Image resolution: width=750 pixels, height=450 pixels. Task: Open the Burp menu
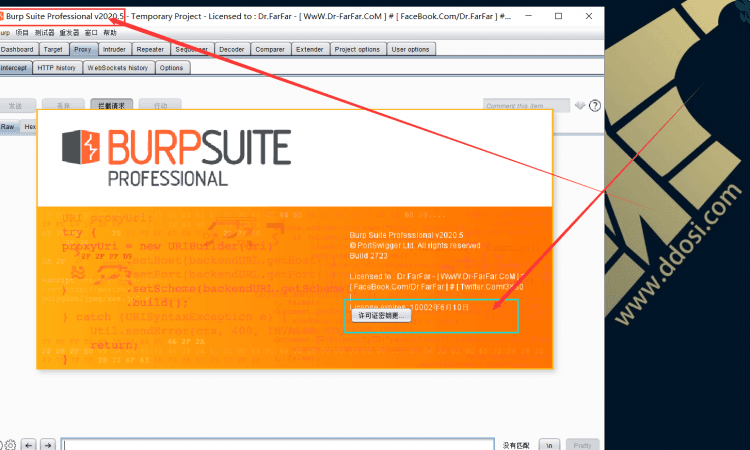(x=4, y=33)
